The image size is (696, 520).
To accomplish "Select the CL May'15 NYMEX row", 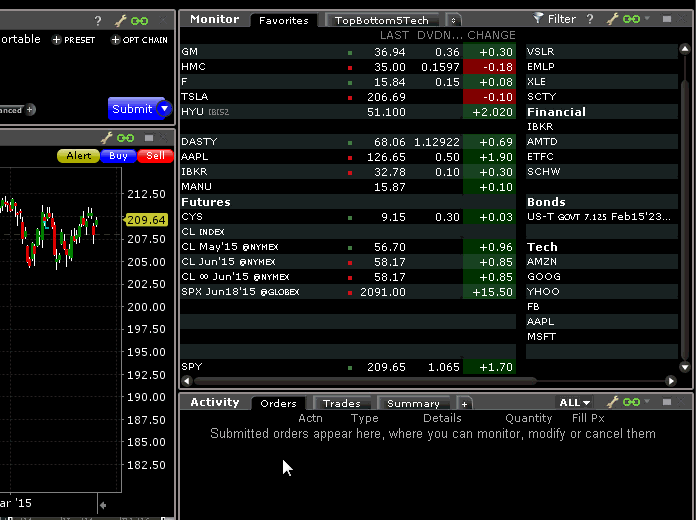I will [x=348, y=247].
